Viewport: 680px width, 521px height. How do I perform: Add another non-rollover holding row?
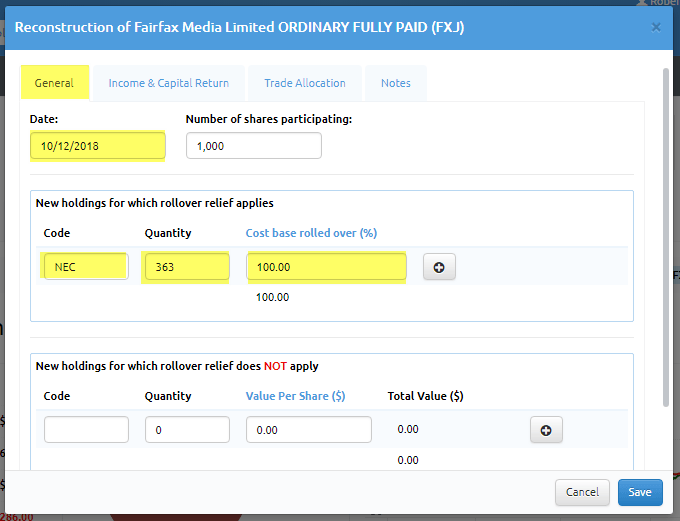[x=546, y=430]
